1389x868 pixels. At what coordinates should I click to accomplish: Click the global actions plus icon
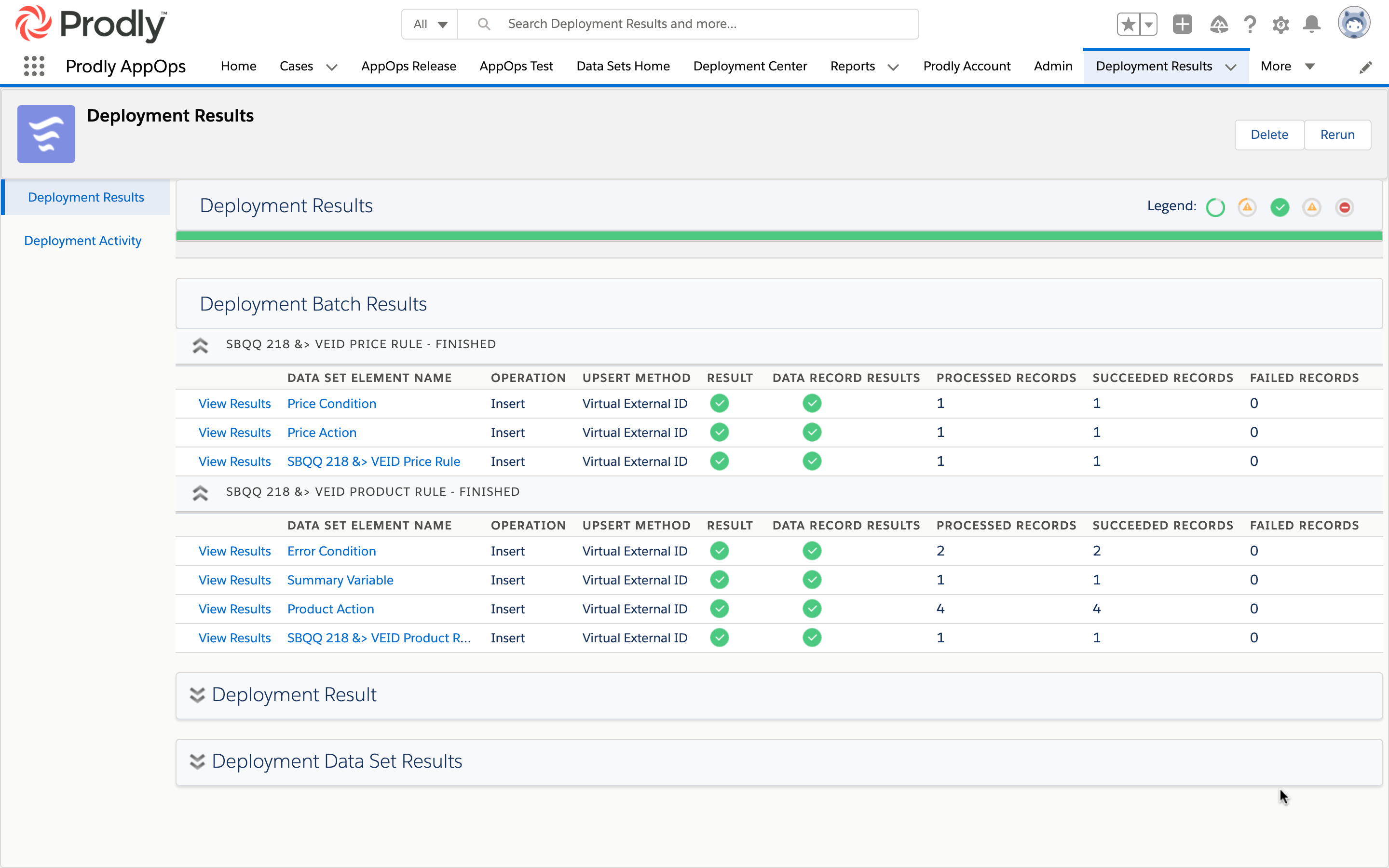coord(1183,24)
